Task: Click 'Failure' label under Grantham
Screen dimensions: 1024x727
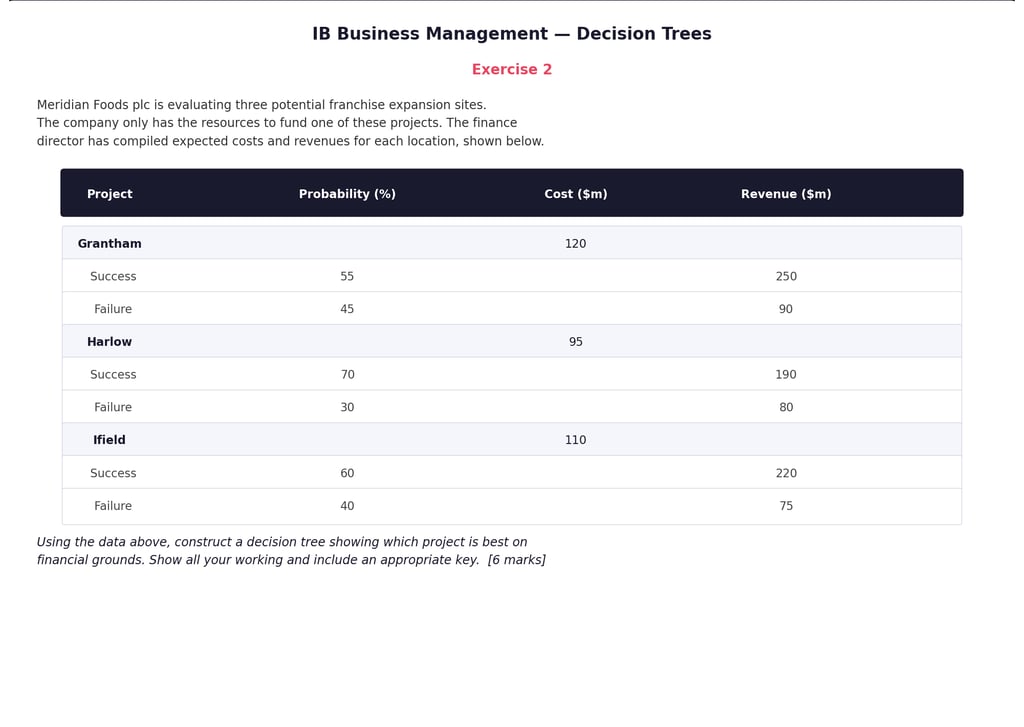Action: point(113,309)
